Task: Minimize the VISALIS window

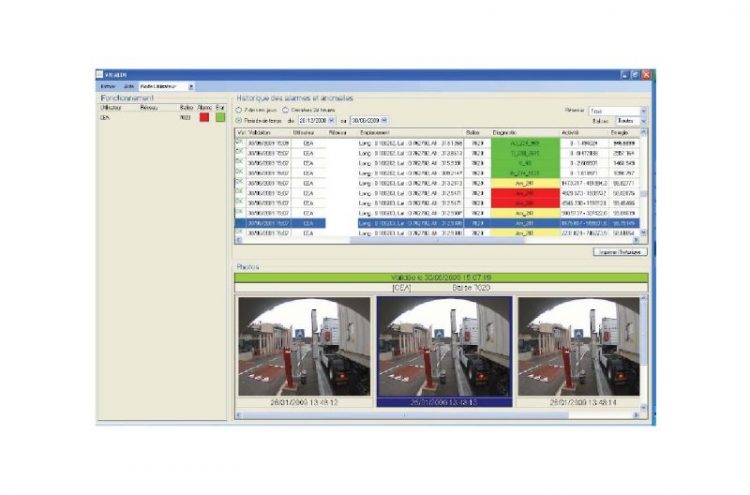Action: coord(625,75)
